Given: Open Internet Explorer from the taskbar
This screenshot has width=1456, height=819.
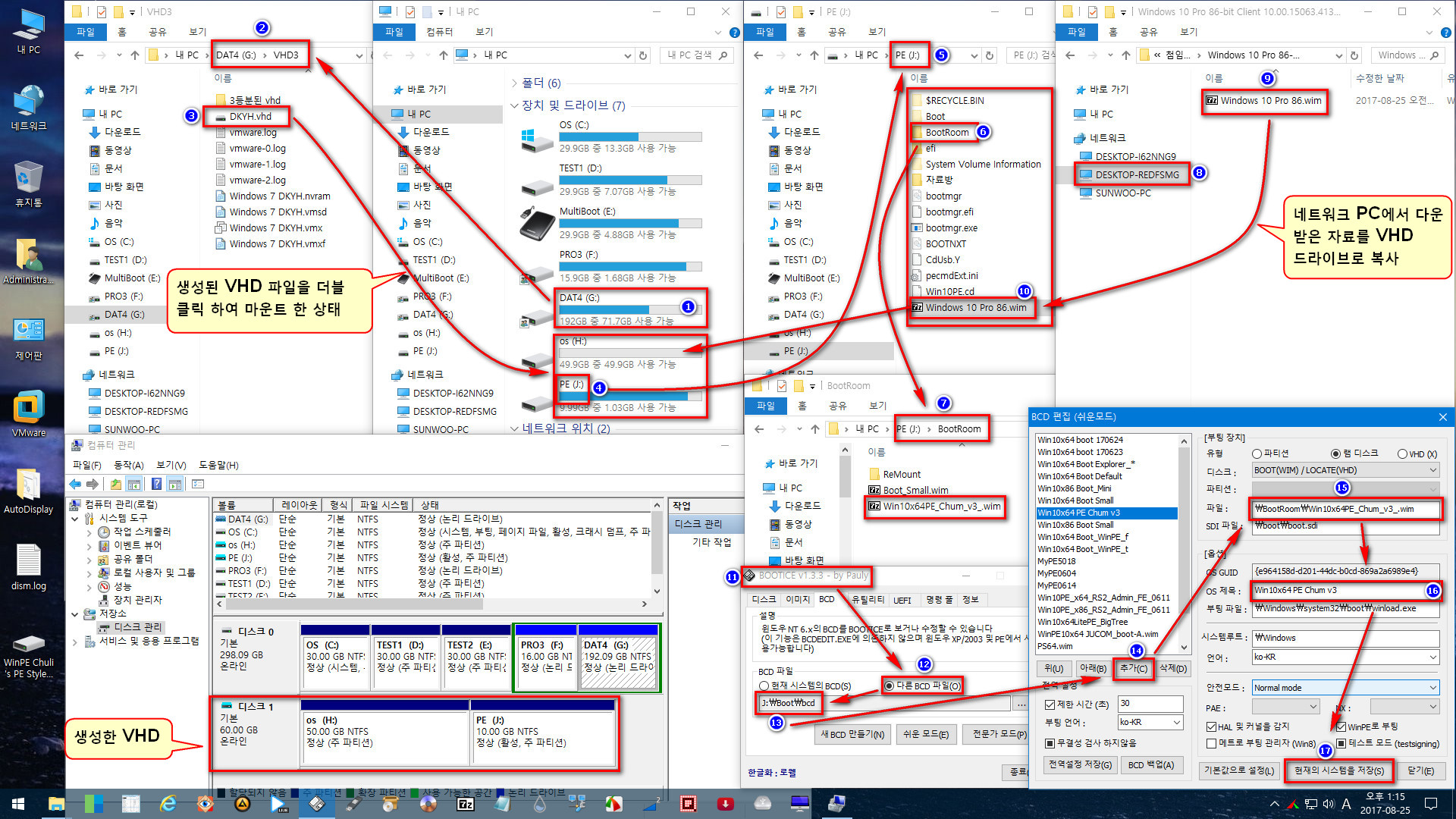Looking at the screenshot, I should tap(168, 804).
